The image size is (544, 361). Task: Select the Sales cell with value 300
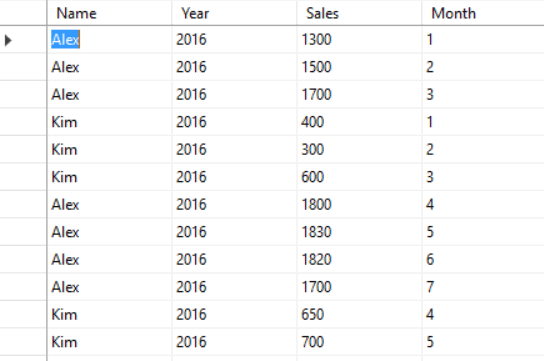point(359,149)
